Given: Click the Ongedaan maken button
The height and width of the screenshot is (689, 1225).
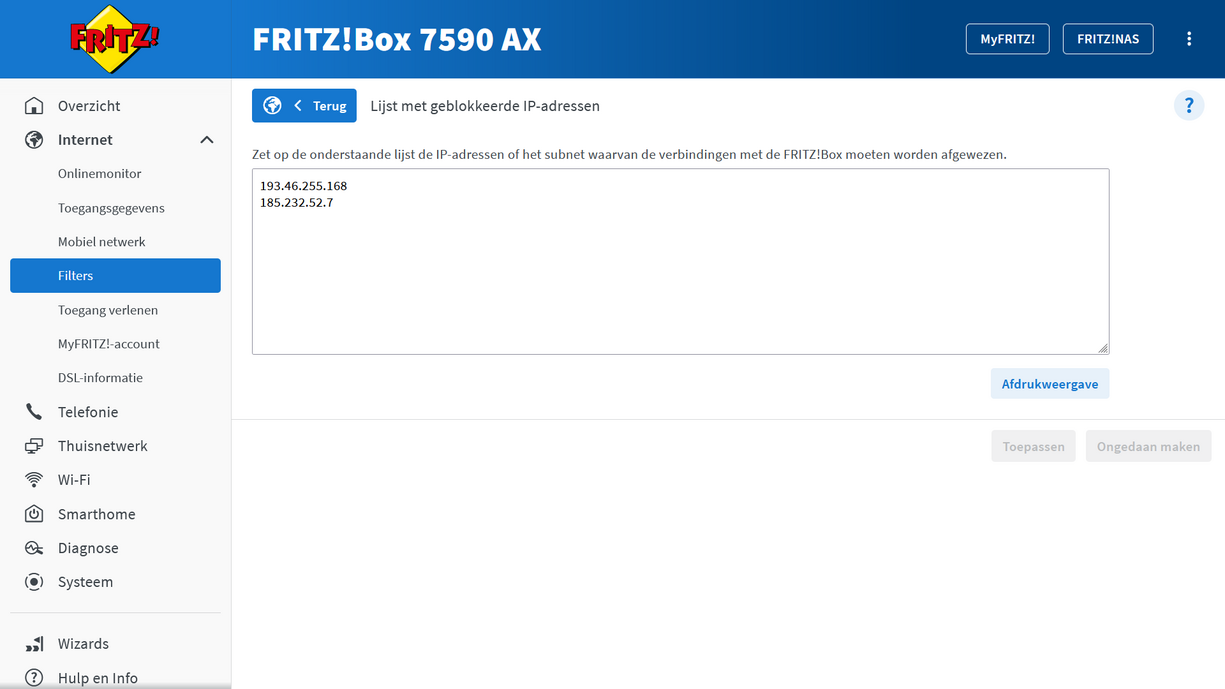Looking at the screenshot, I should point(1148,446).
